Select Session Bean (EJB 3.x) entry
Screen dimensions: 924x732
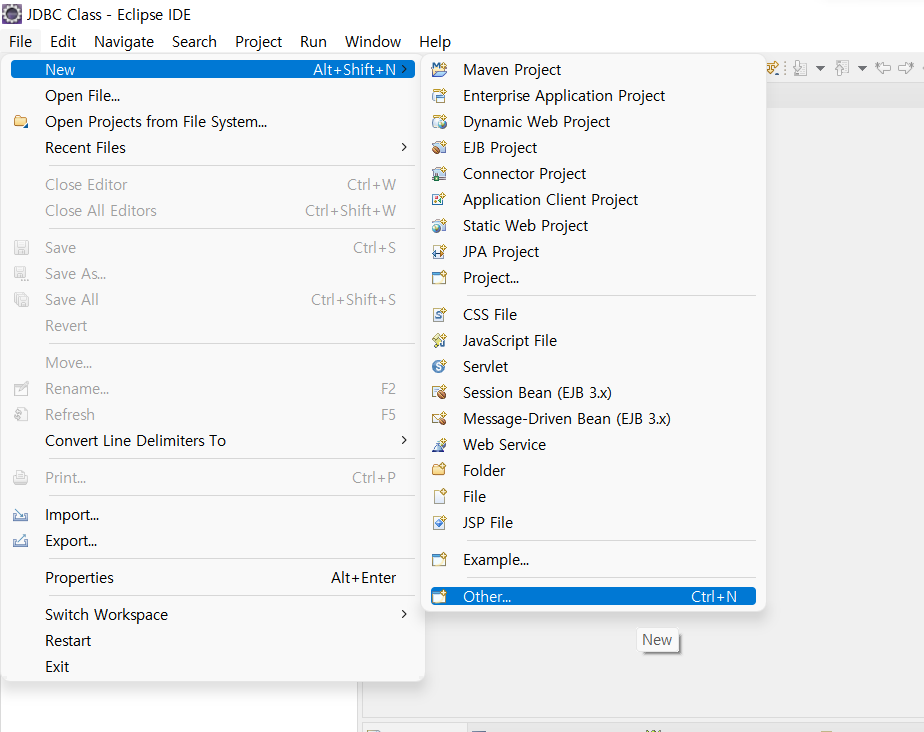click(593, 393)
